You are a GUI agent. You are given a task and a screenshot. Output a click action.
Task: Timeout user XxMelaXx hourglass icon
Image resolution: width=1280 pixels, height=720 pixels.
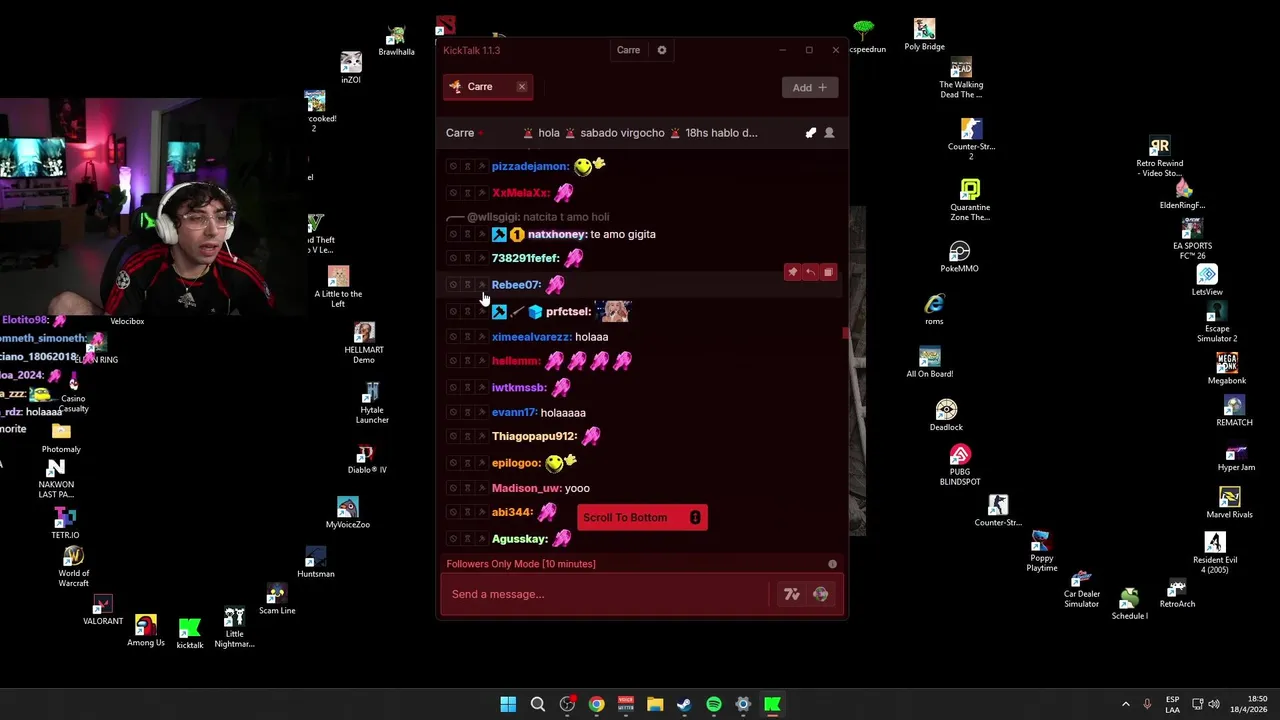[467, 193]
